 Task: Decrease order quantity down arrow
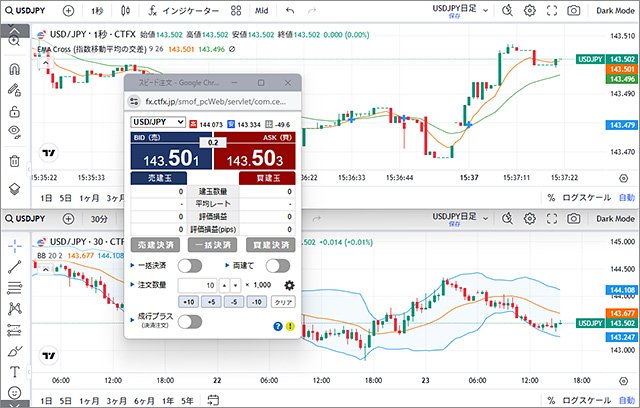(236, 285)
